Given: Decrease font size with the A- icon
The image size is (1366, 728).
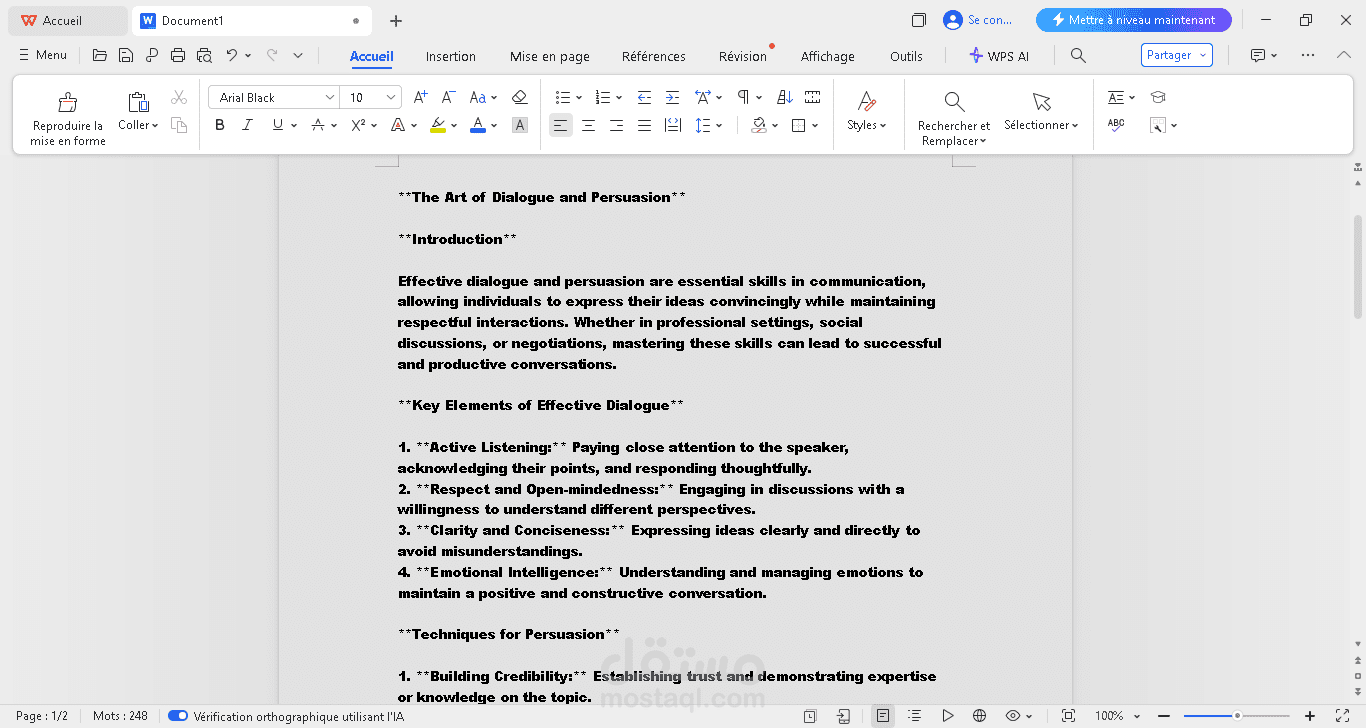Looking at the screenshot, I should [x=449, y=97].
